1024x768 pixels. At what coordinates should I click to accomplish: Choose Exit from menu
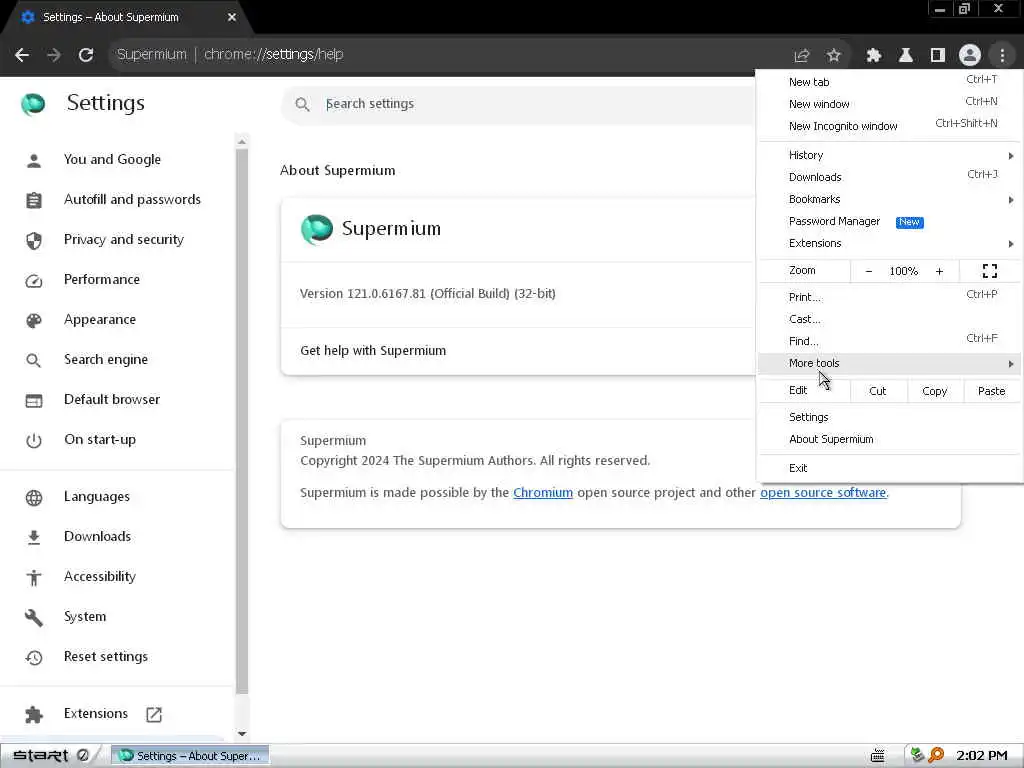click(x=889, y=468)
